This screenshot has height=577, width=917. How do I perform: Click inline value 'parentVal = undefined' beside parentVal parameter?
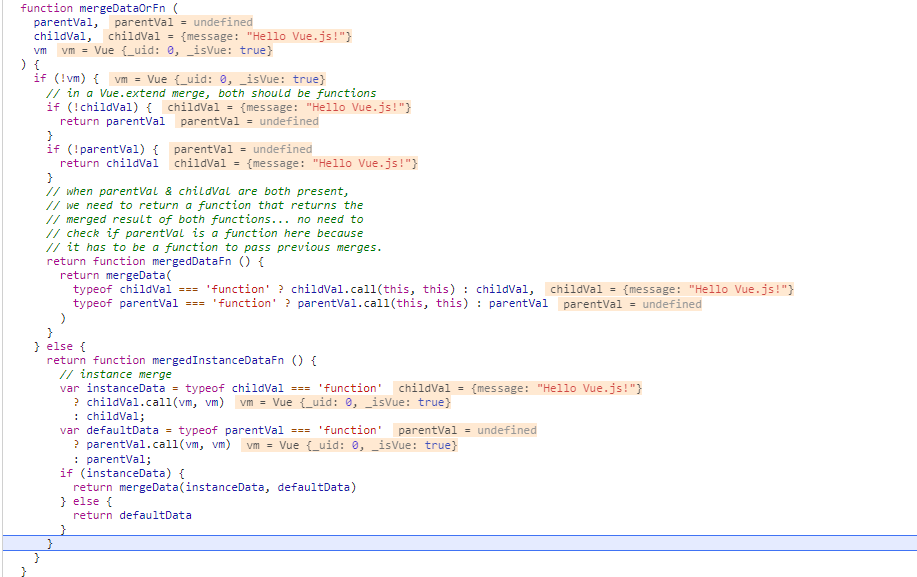181,22
